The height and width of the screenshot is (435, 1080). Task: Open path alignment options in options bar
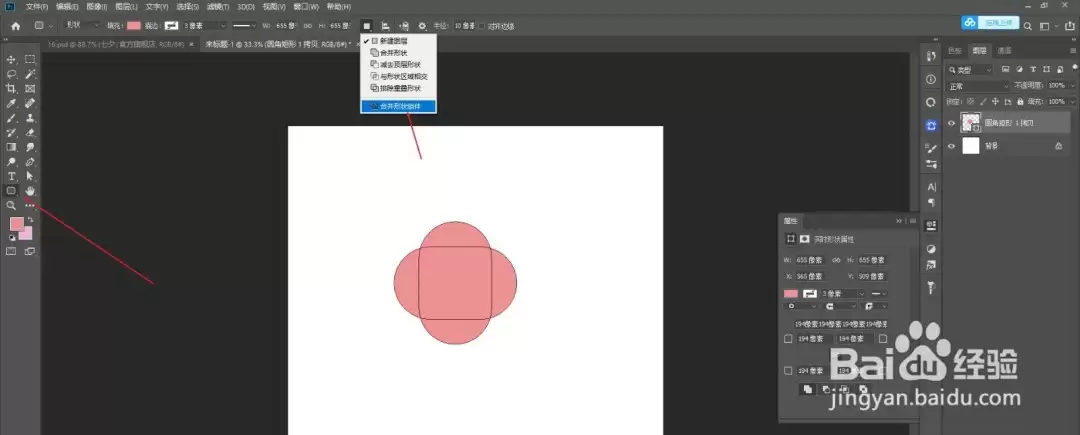(x=386, y=26)
